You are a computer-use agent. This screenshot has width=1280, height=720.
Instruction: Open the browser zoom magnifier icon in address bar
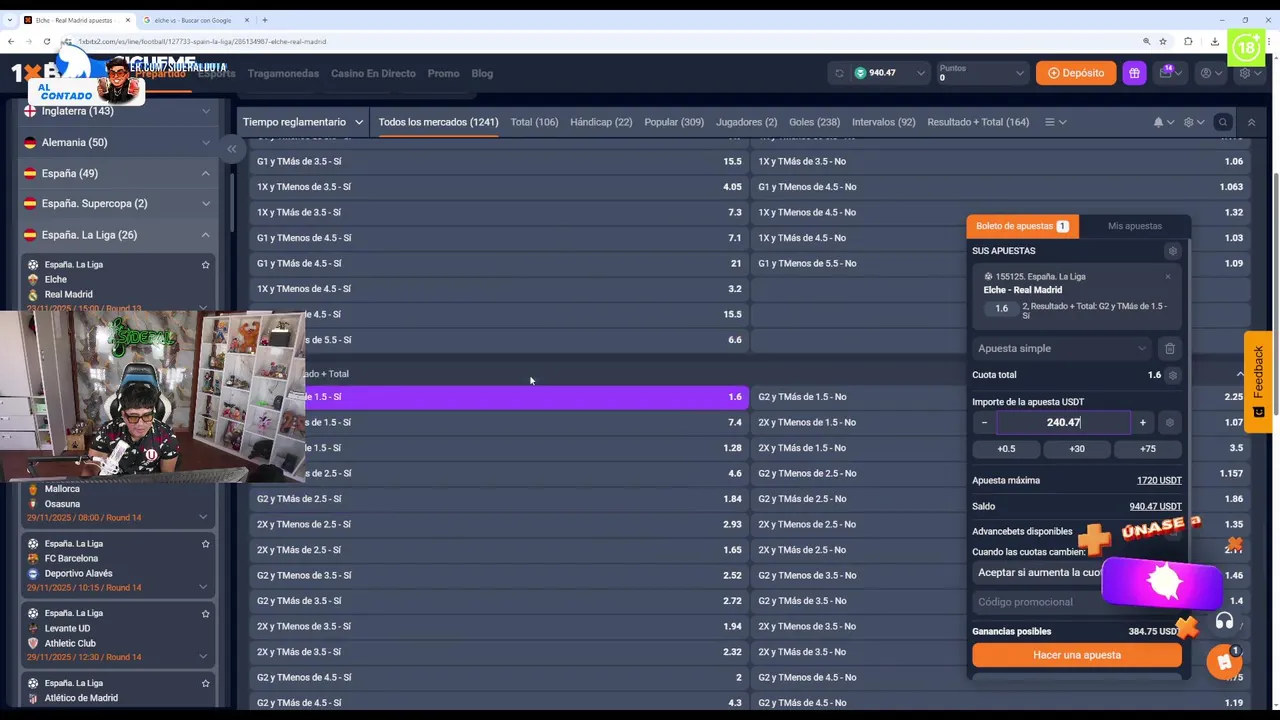pyautogui.click(x=1146, y=41)
